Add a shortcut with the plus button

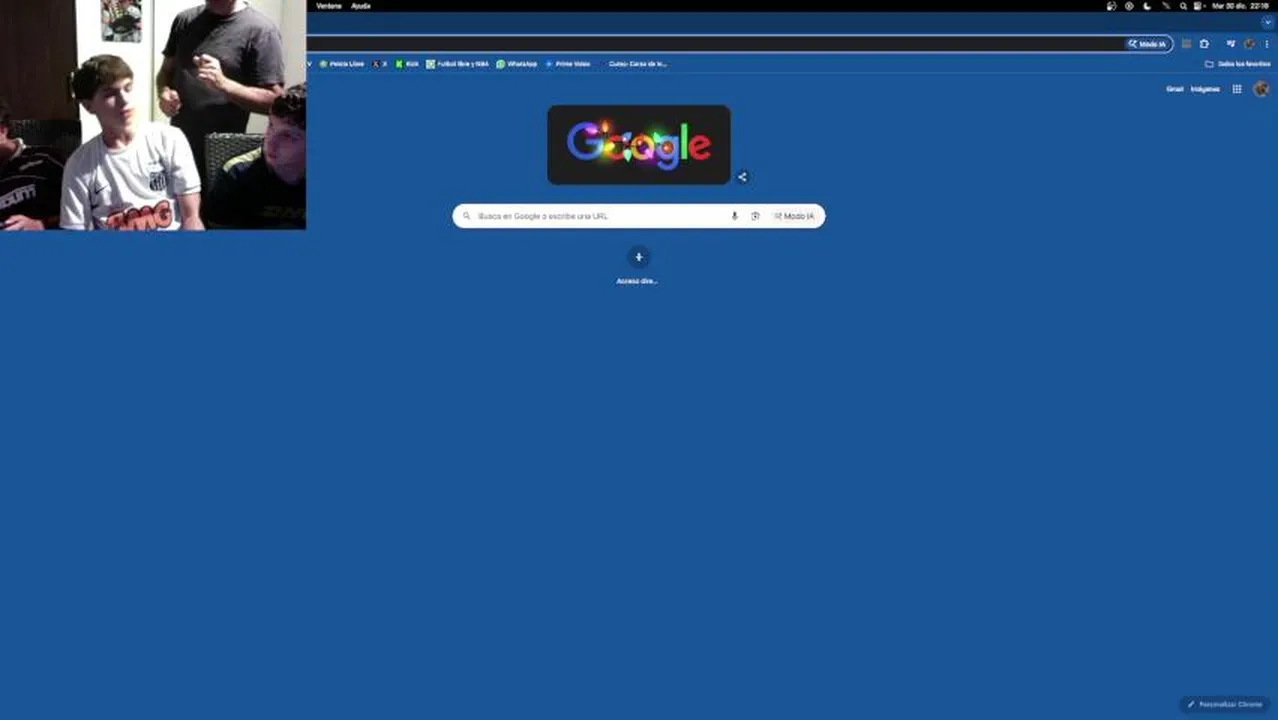pos(638,257)
